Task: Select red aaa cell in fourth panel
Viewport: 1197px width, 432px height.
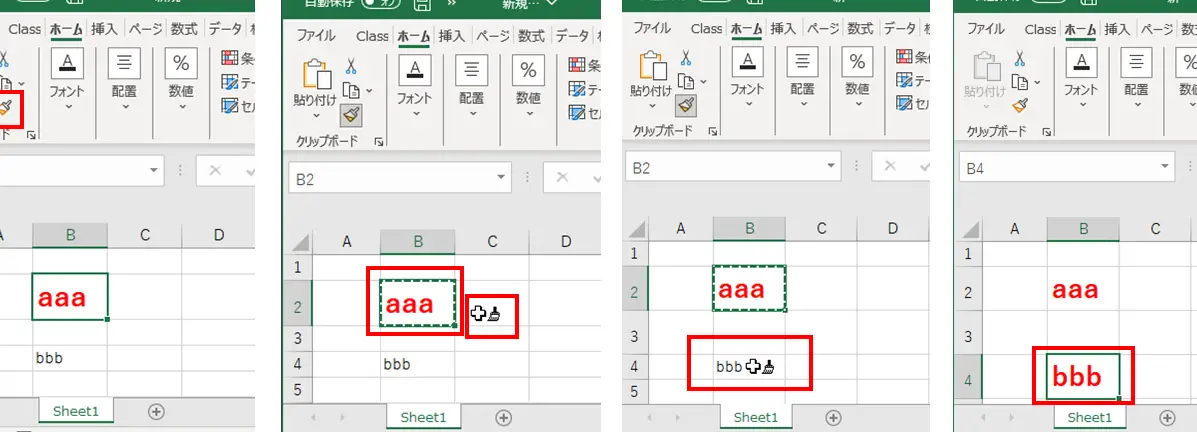Action: pyautogui.click(x=1083, y=290)
